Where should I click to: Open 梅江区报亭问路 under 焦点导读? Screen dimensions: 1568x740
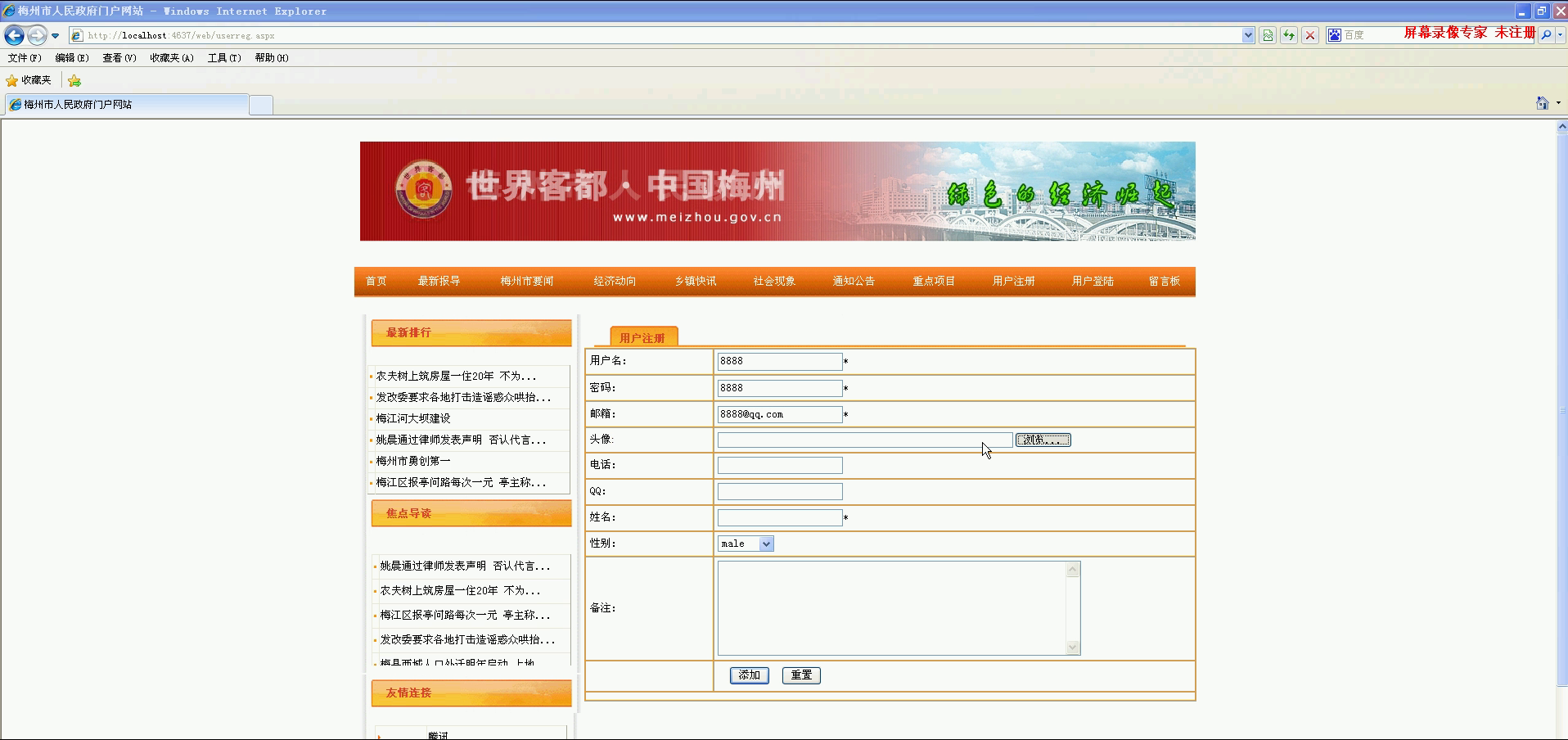click(465, 616)
